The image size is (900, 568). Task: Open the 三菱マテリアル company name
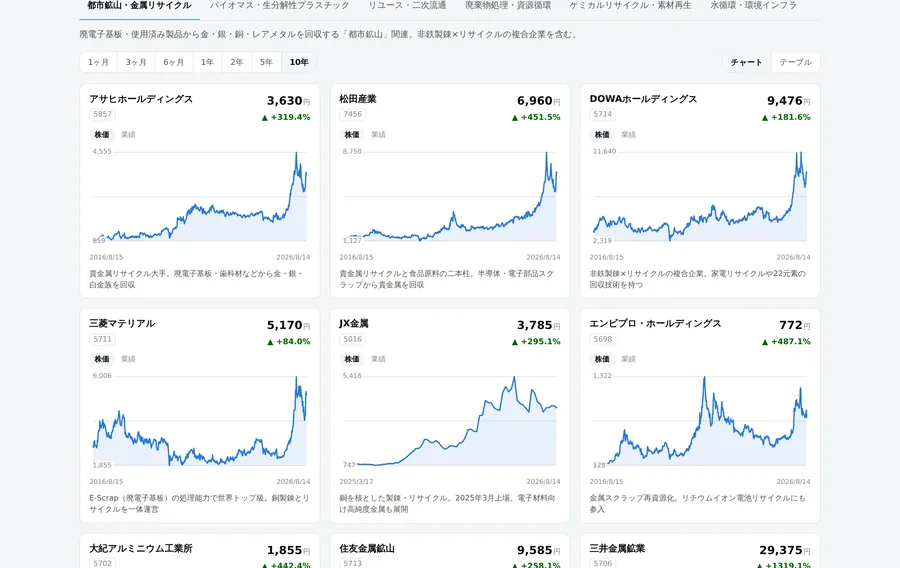tap(122, 323)
